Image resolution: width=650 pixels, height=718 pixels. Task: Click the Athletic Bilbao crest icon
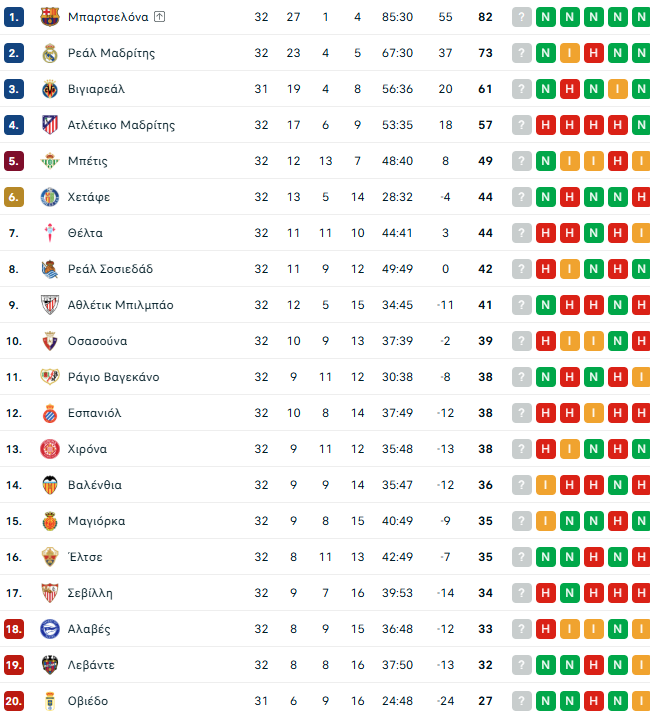(x=49, y=305)
